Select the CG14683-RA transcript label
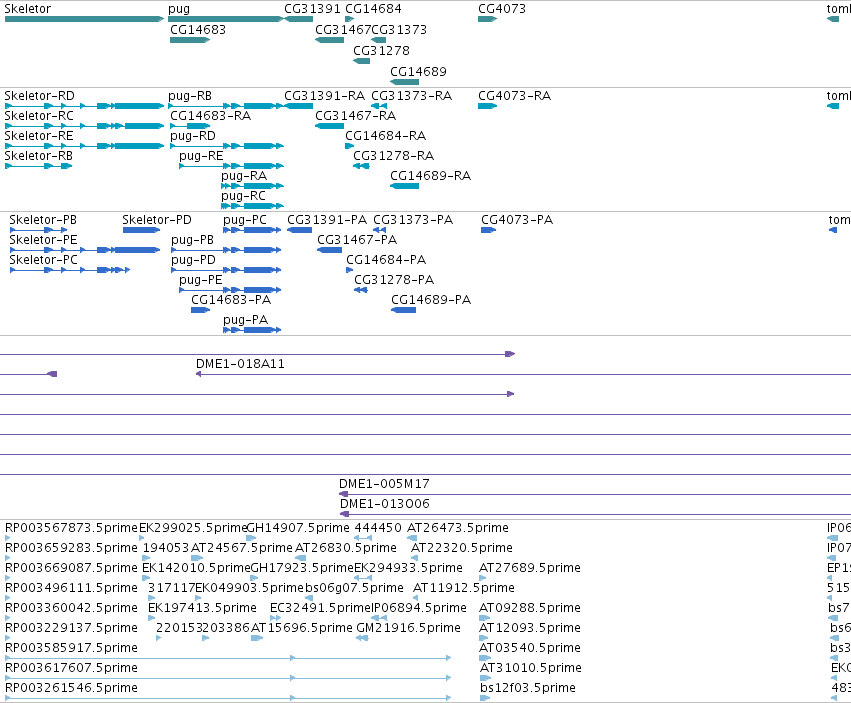Screen dimensions: 851x703 coord(211,116)
